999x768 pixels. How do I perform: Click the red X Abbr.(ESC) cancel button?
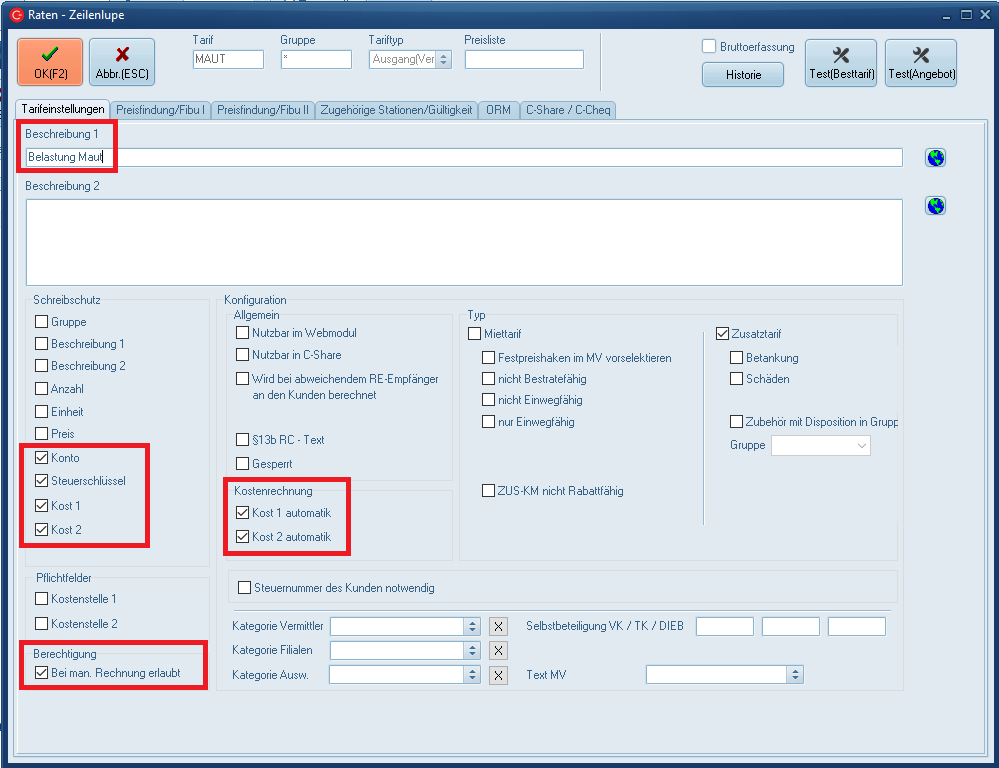[x=122, y=62]
